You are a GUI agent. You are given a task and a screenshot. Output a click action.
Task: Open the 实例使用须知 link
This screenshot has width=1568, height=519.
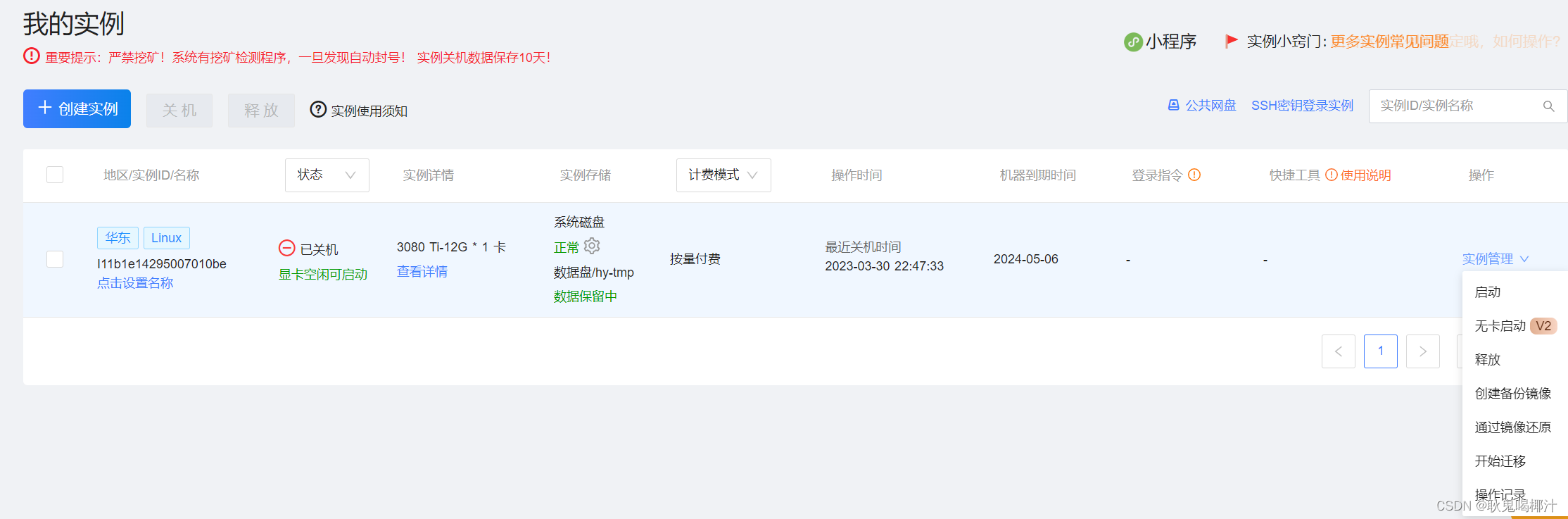(369, 111)
